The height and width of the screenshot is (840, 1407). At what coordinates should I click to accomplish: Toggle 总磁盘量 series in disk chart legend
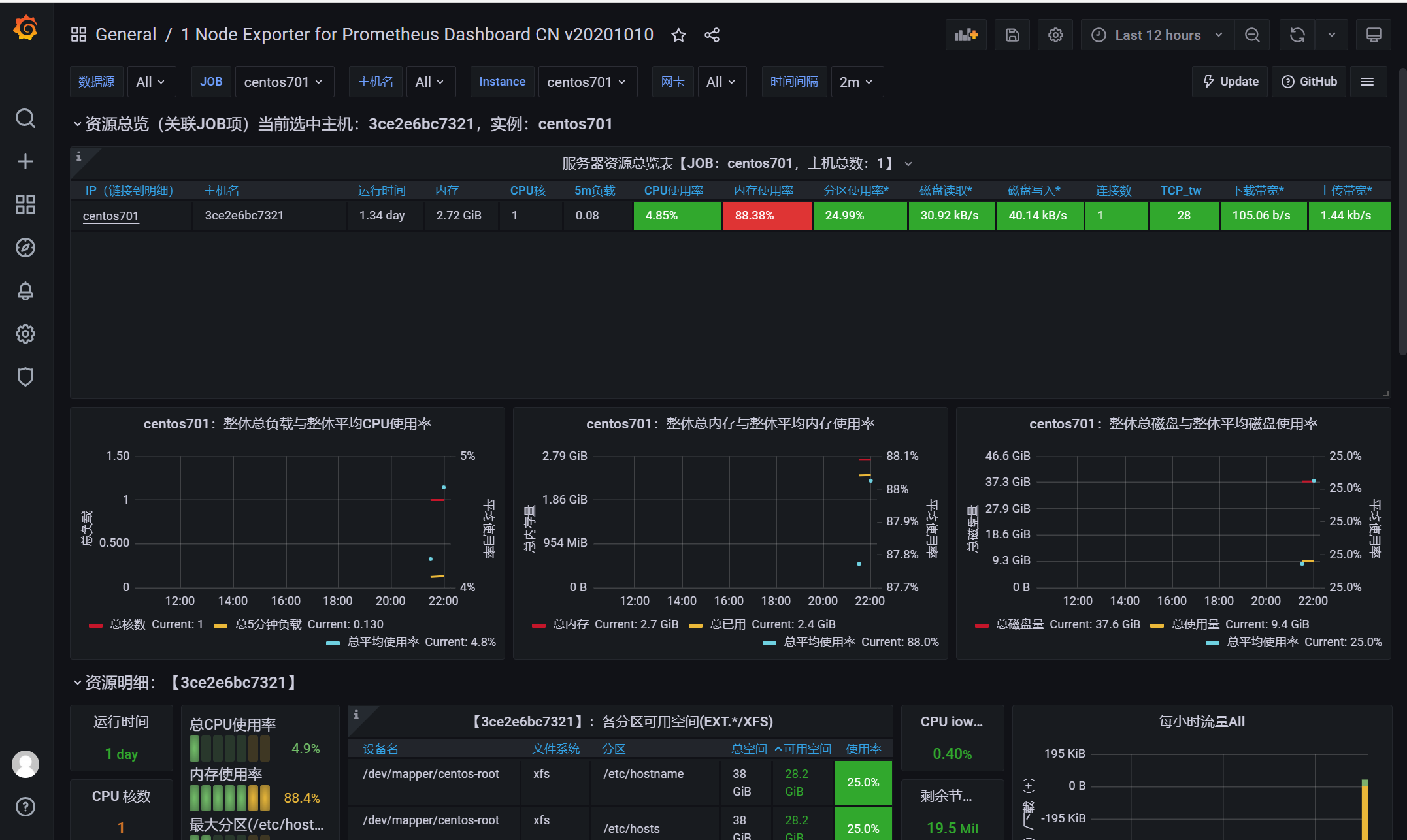1019,624
